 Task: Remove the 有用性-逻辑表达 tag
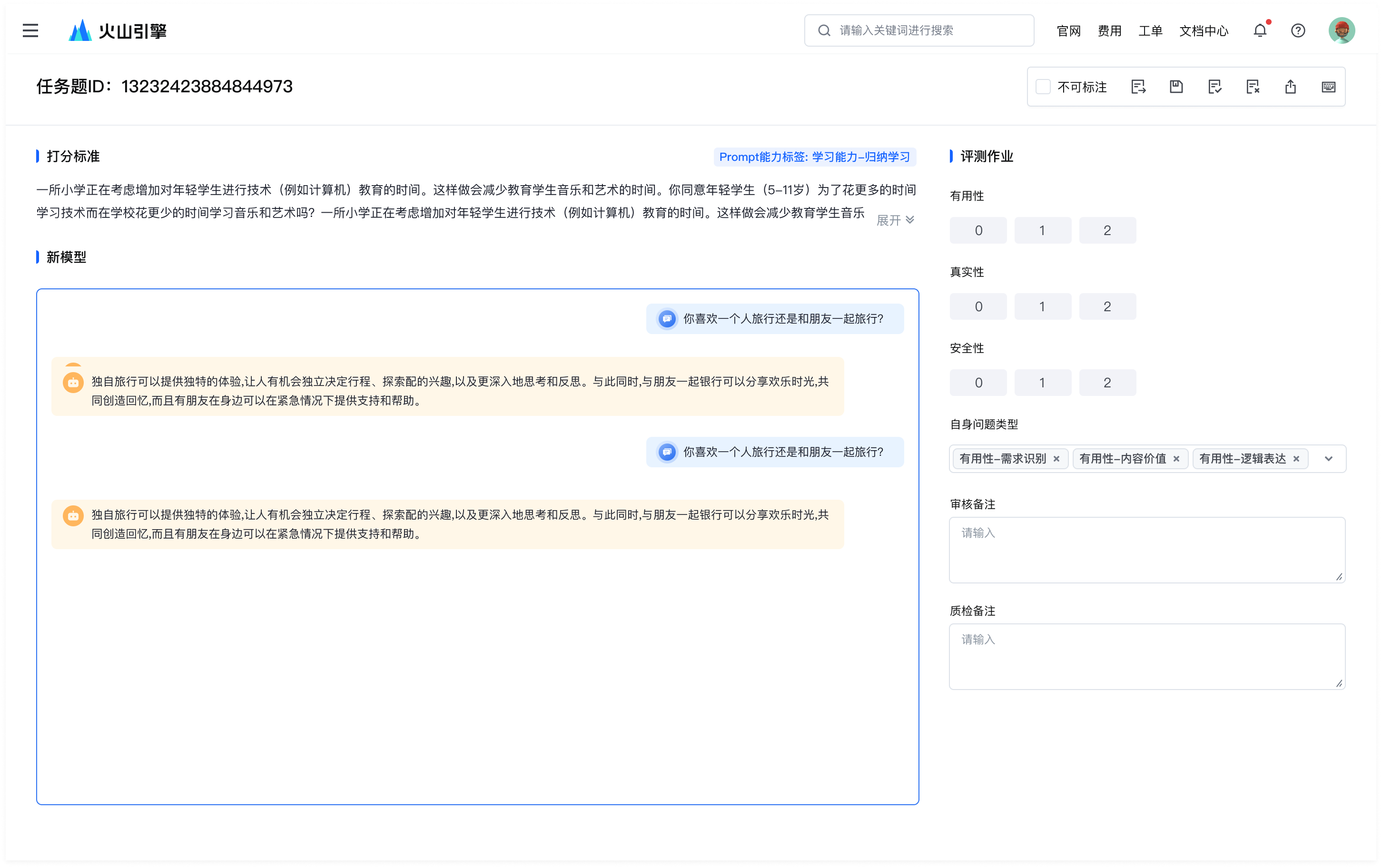coord(1296,459)
